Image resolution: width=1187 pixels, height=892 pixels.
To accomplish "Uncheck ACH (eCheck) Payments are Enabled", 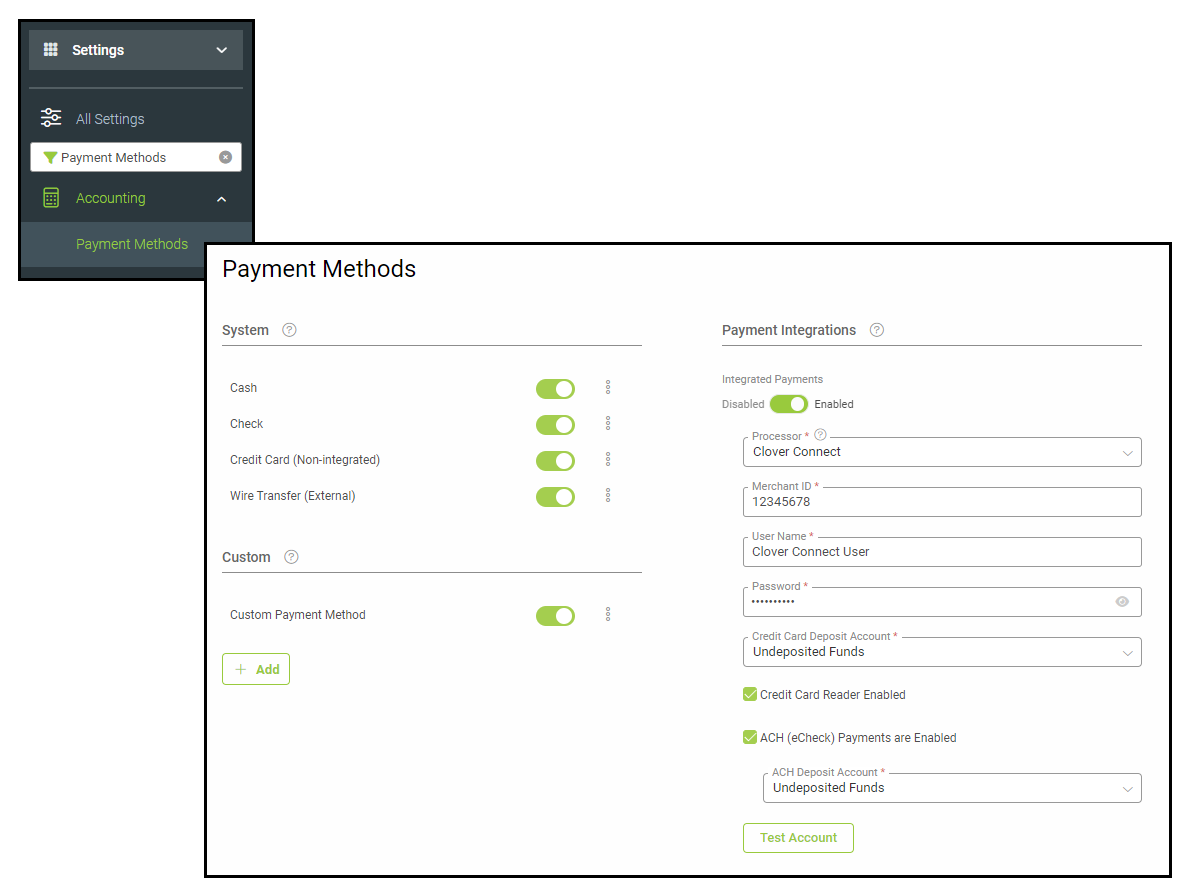I will point(750,737).
